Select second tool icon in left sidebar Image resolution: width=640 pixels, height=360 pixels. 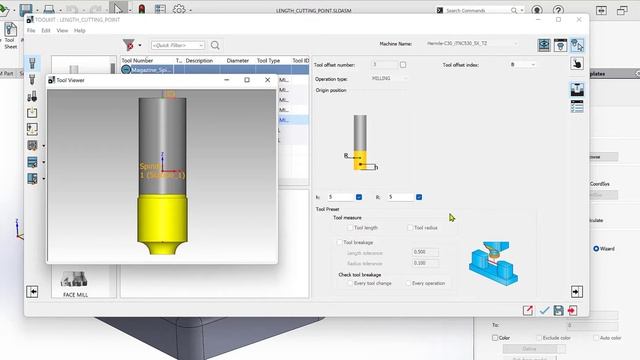pos(32,80)
